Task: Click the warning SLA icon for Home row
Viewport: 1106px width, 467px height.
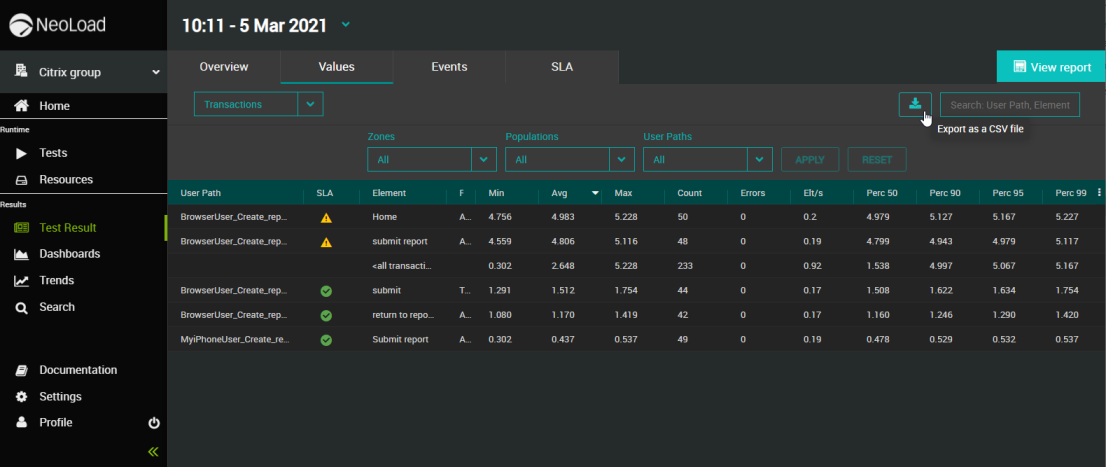Action: (x=326, y=216)
